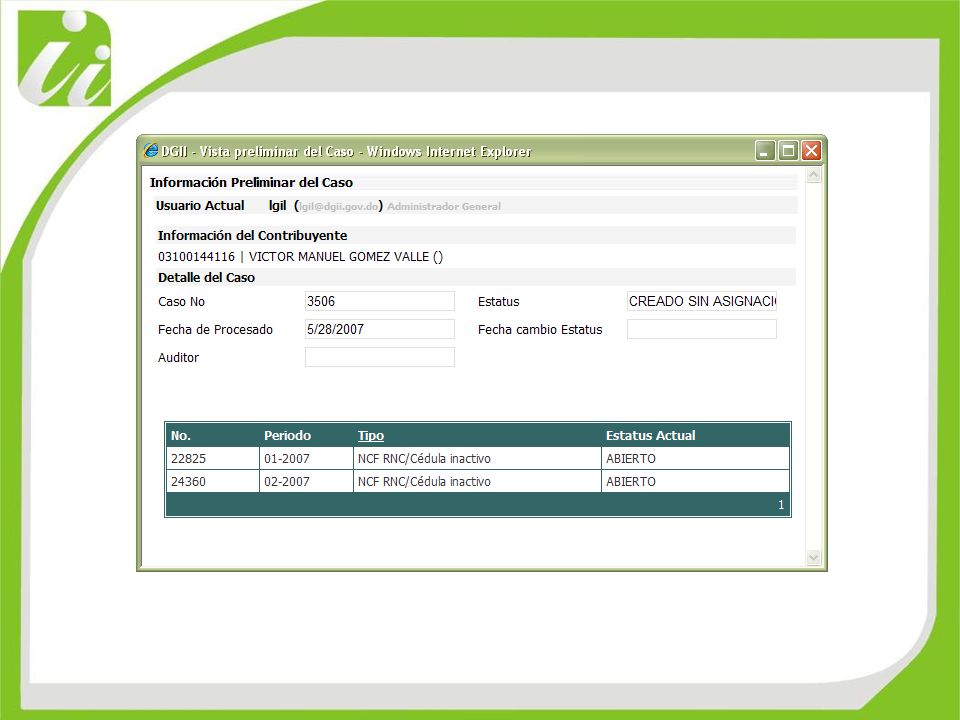Click page number 1 in table footer
The height and width of the screenshot is (720, 960).
pos(781,505)
